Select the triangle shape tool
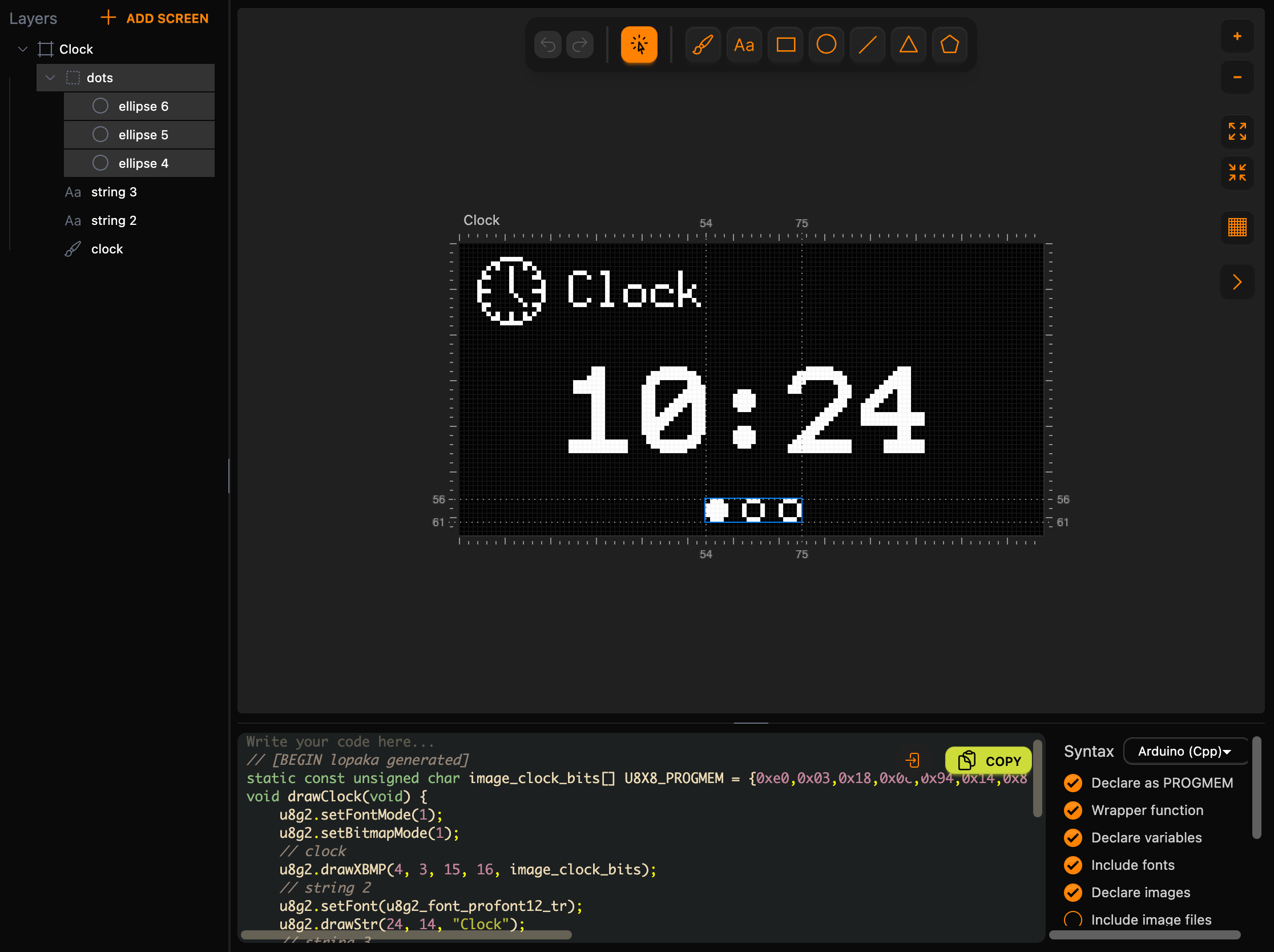Image resolution: width=1274 pixels, height=952 pixels. coord(908,45)
